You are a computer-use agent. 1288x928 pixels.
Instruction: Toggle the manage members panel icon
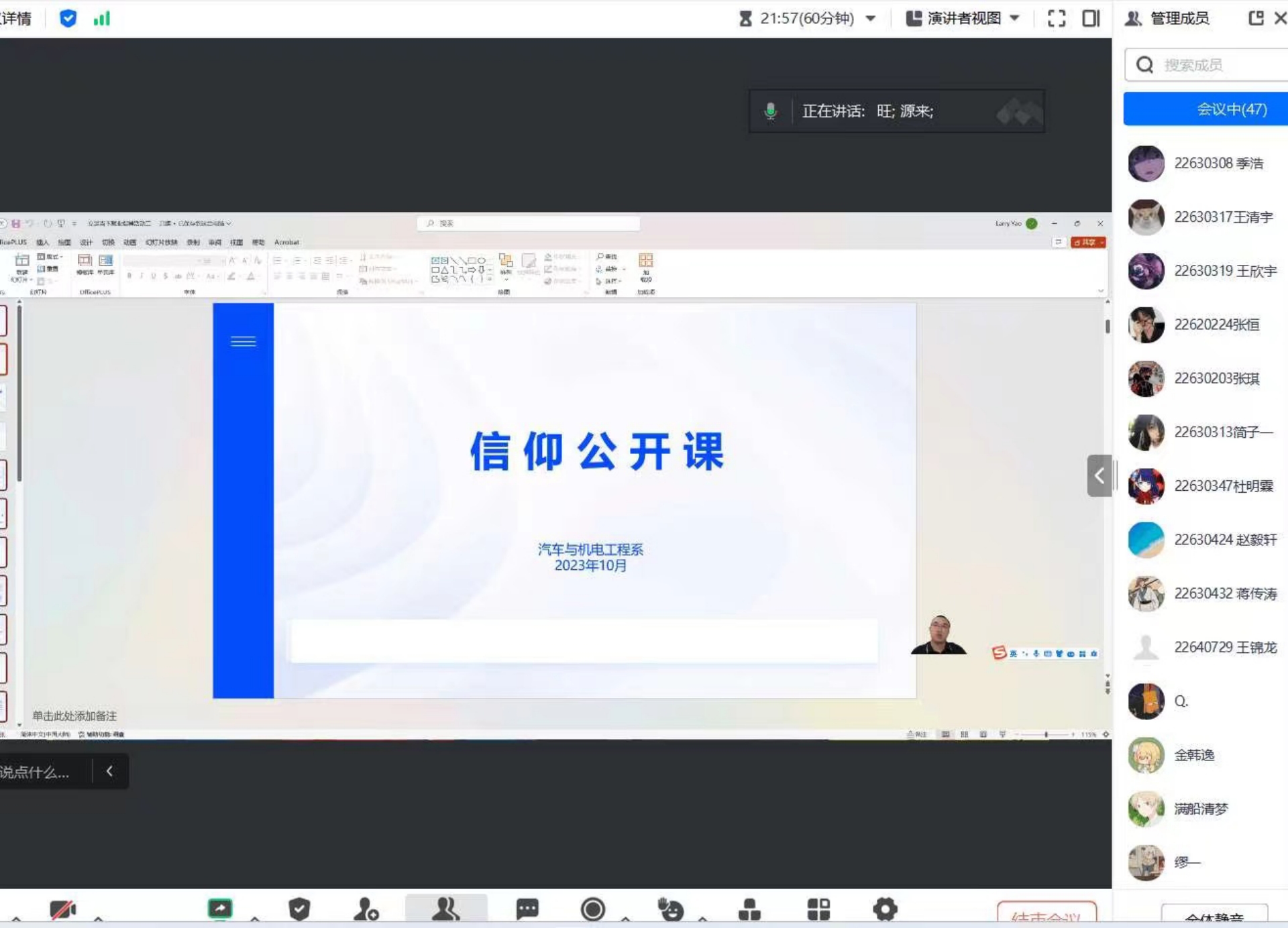[446, 909]
